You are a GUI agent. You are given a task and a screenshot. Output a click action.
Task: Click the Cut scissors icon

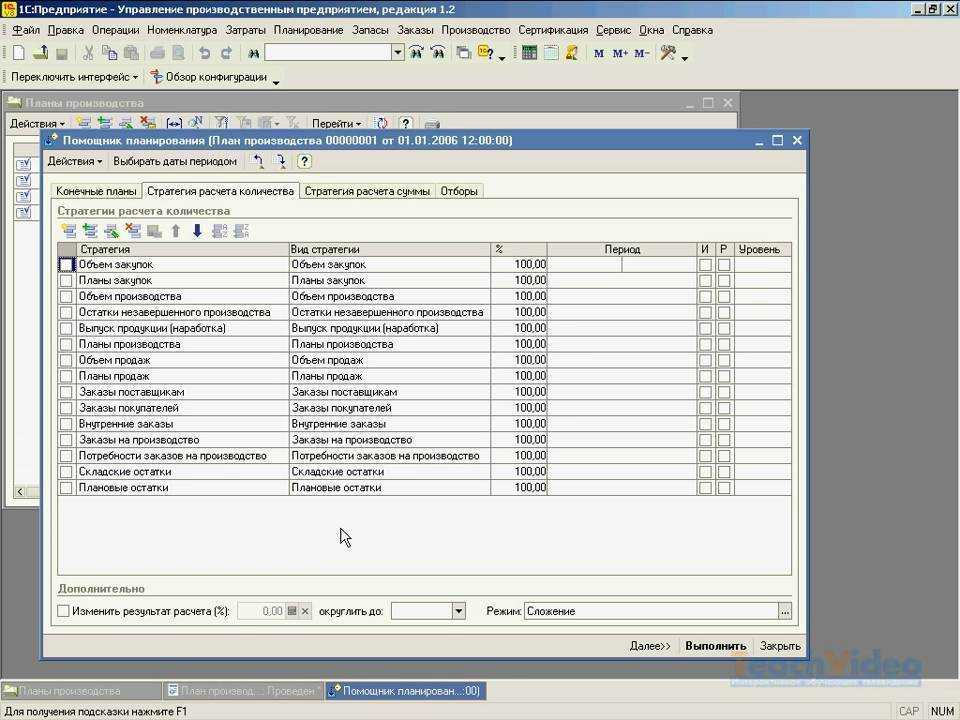(x=88, y=53)
